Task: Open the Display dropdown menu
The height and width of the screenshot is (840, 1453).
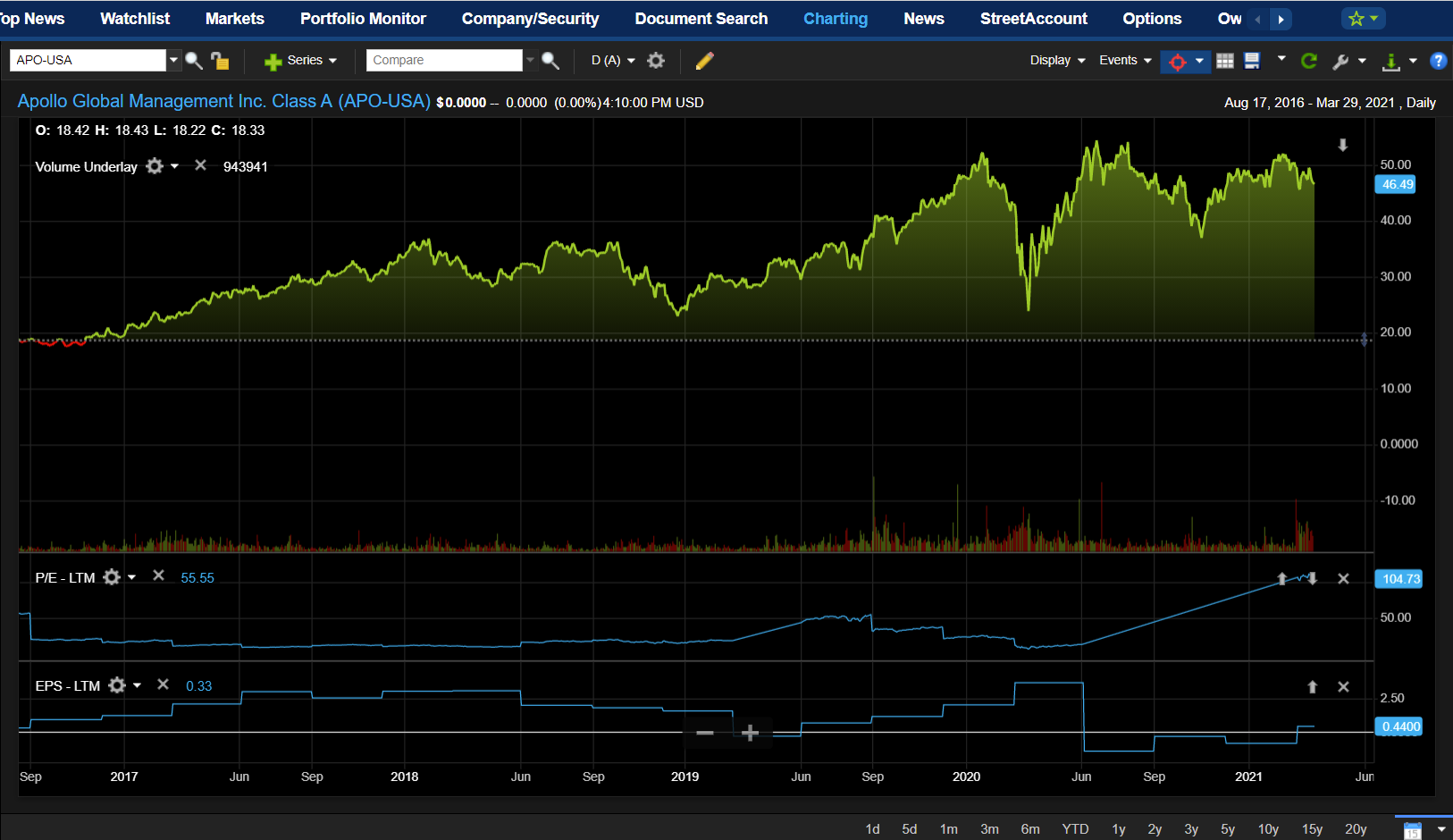Action: (1057, 60)
